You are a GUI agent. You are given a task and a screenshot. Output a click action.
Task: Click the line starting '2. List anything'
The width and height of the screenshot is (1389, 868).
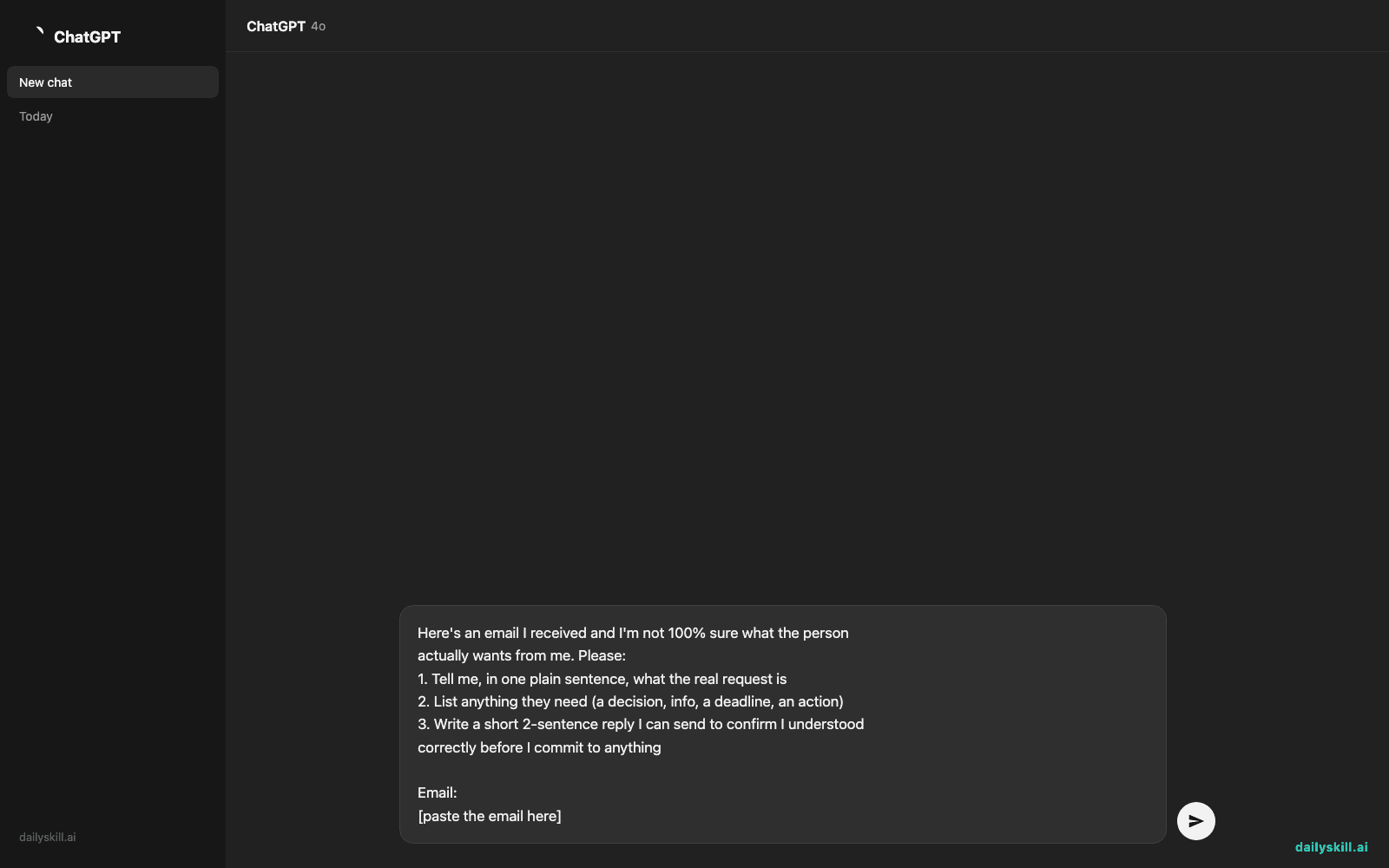coord(630,701)
